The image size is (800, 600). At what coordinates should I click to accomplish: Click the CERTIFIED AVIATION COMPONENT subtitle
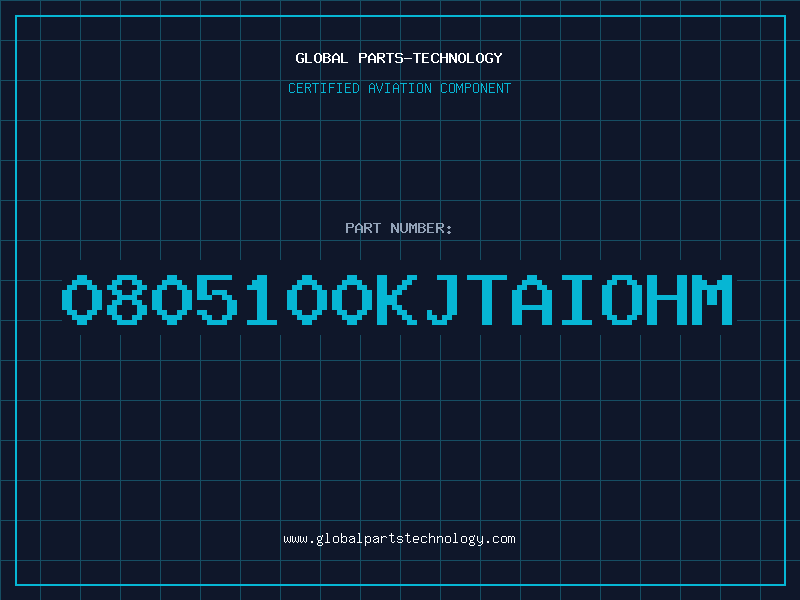pyautogui.click(x=399, y=88)
